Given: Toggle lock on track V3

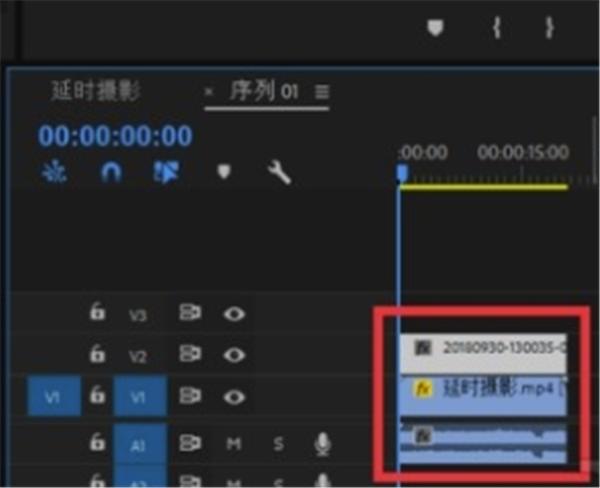Looking at the screenshot, I should 97,311.
